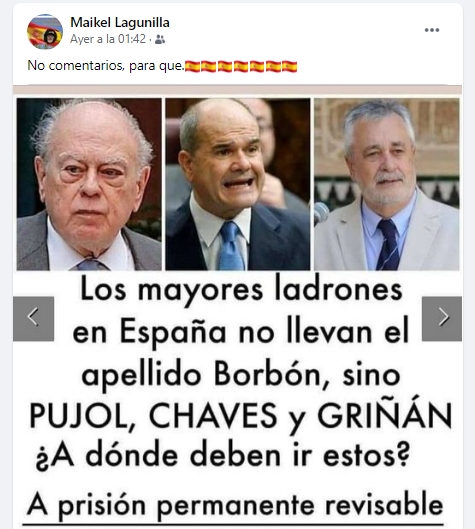Image resolution: width=475 pixels, height=529 pixels.
Task: Select the right photo of the bearded man
Action: (x=387, y=184)
